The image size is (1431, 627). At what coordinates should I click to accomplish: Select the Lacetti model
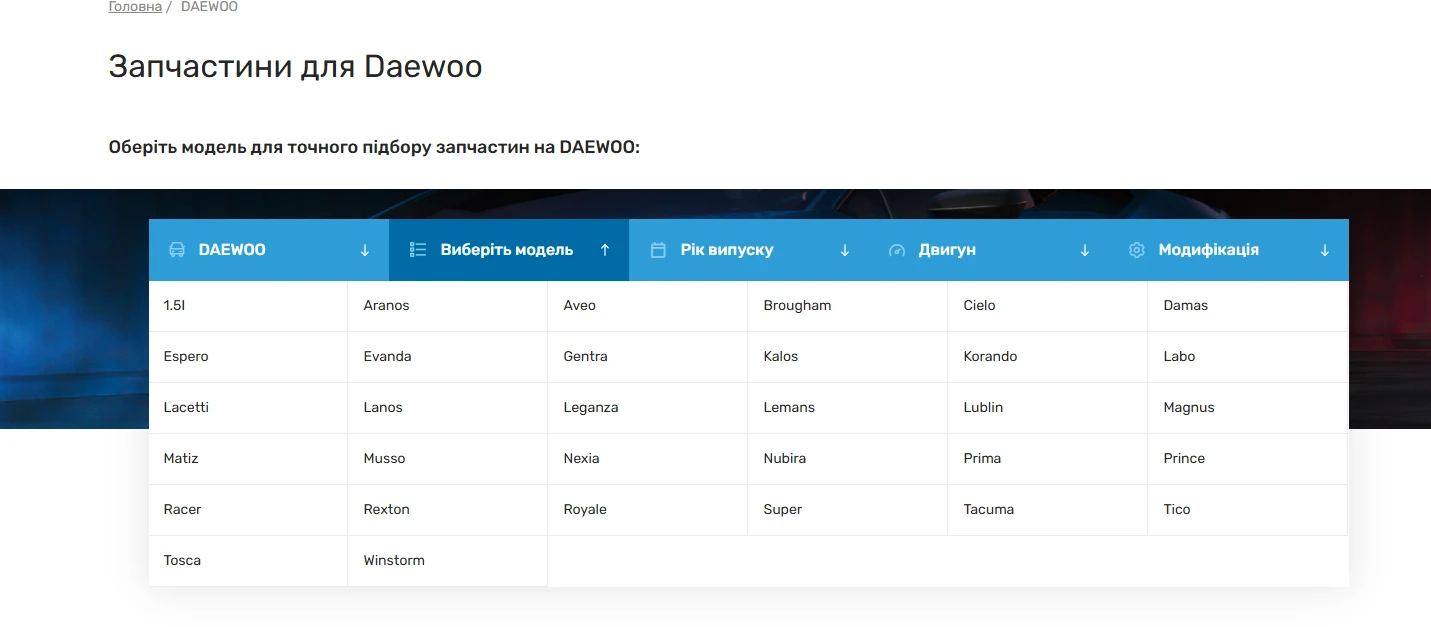248,408
